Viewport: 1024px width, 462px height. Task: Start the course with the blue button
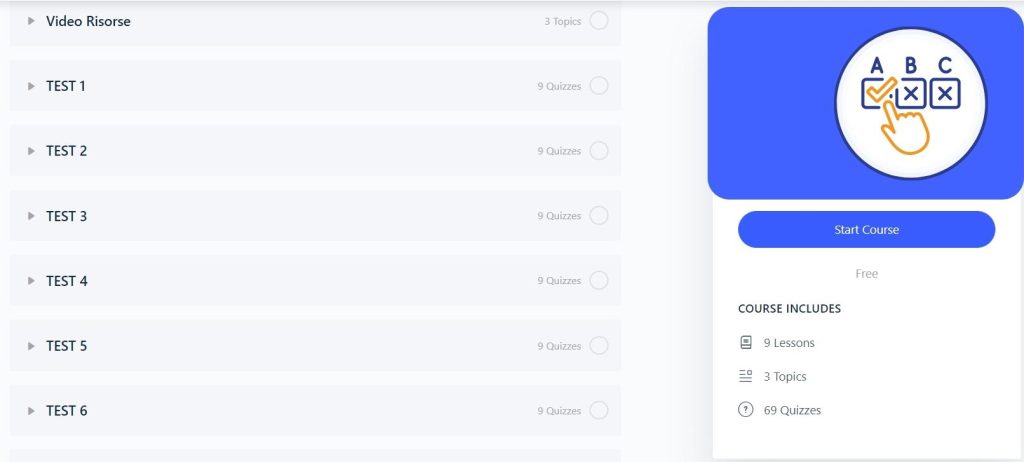pos(866,229)
